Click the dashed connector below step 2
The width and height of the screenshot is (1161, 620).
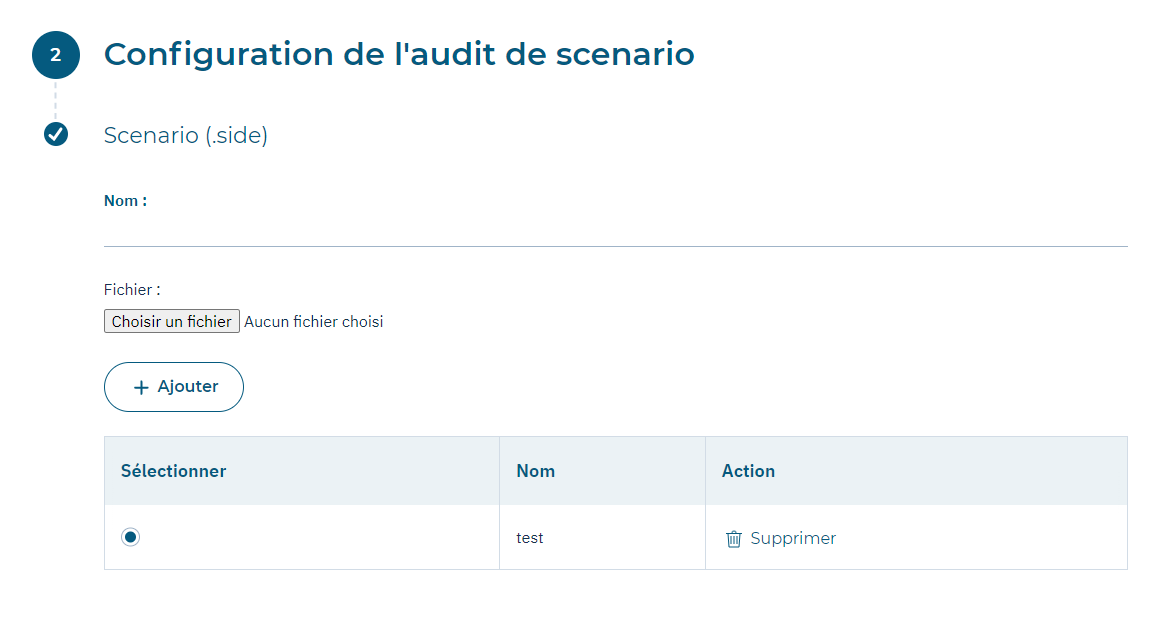pos(56,100)
